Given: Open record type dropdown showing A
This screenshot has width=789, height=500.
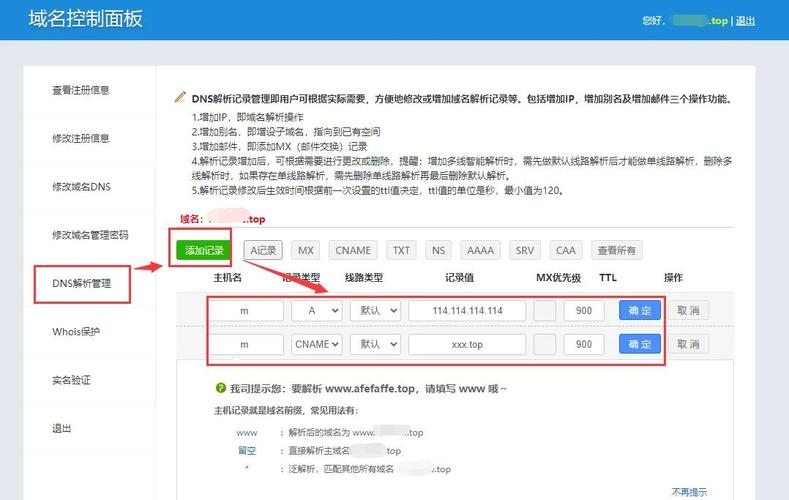Looking at the screenshot, I should click(317, 311).
